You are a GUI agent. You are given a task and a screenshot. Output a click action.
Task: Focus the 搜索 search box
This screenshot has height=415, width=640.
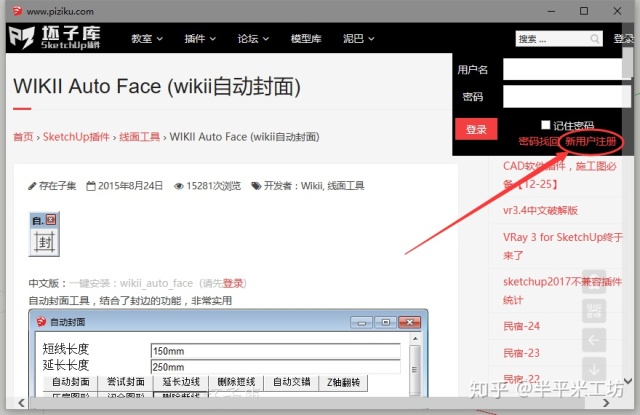[559, 39]
